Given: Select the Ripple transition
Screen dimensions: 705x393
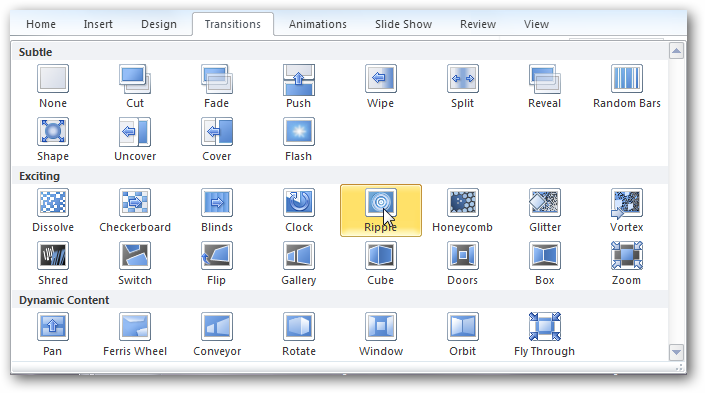Looking at the screenshot, I should click(381, 210).
